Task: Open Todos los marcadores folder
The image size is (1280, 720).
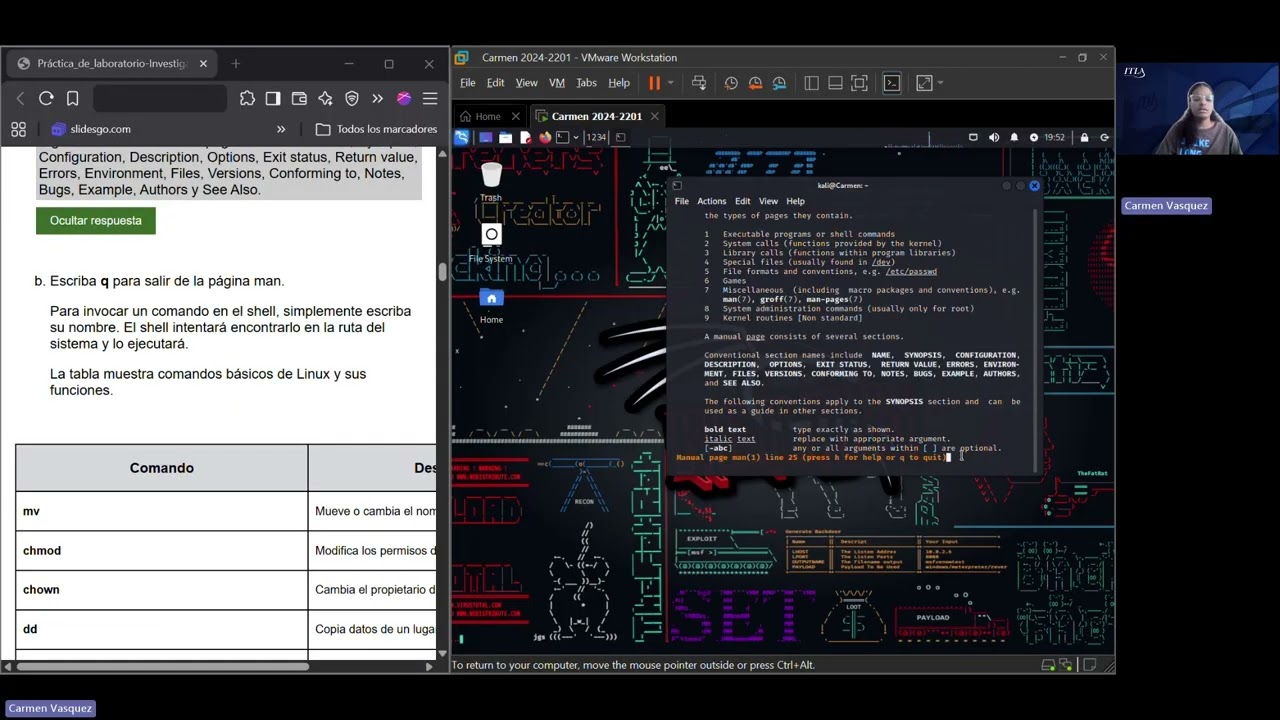Action: point(376,129)
